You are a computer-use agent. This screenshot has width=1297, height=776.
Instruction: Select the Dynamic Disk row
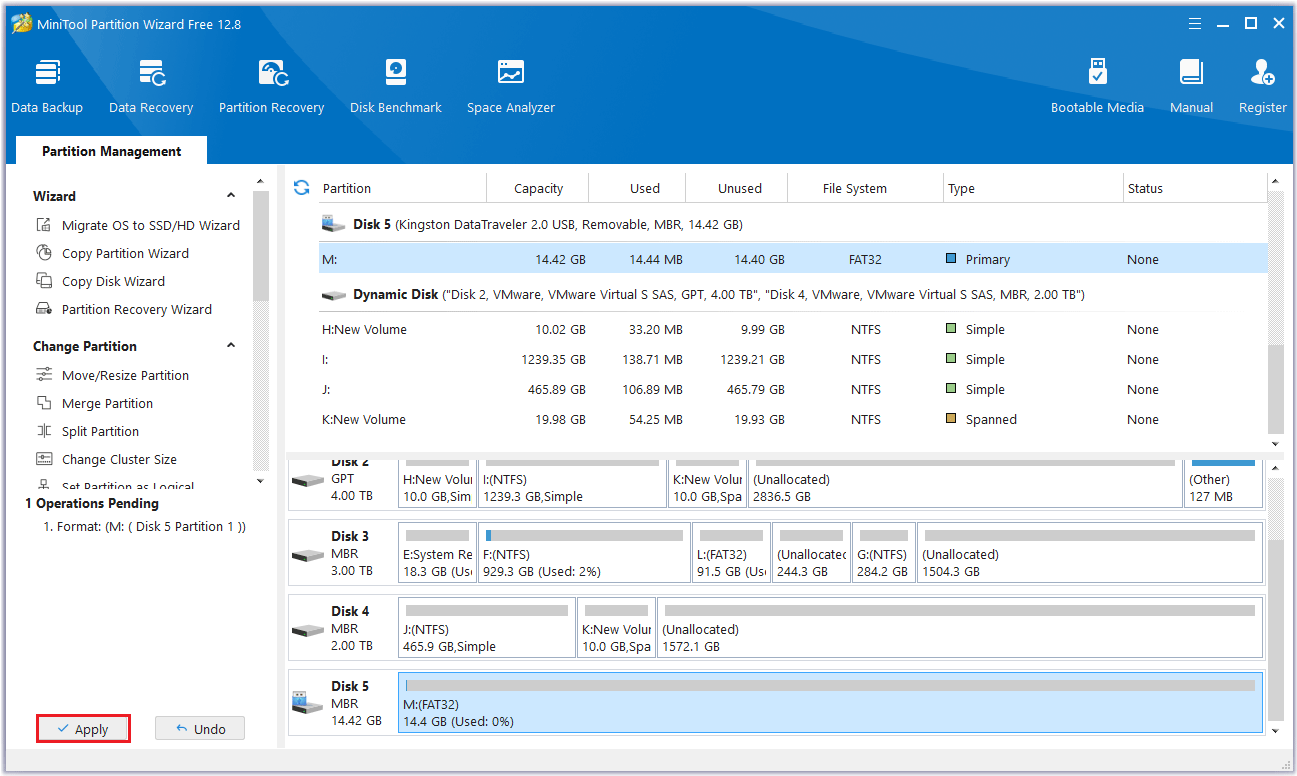(792, 295)
